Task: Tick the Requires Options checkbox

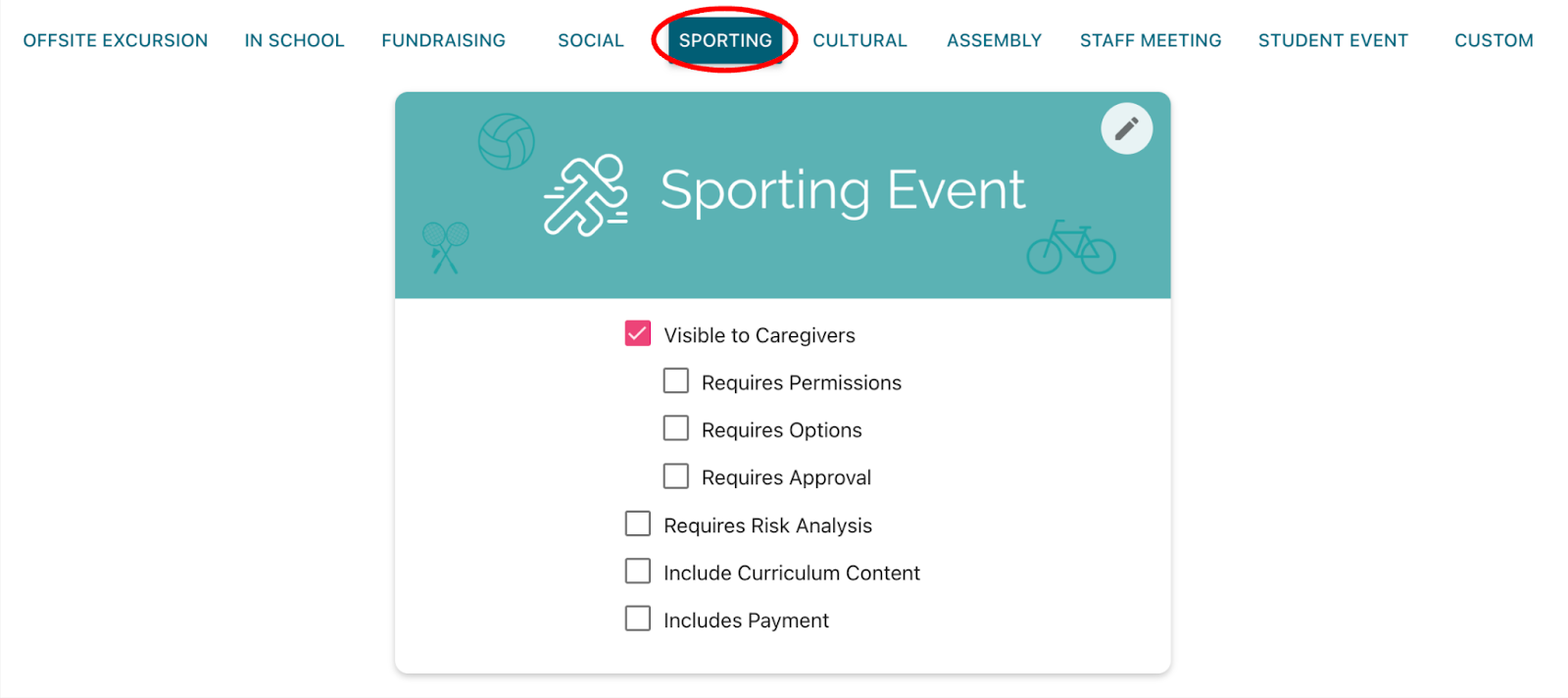Action: click(x=676, y=428)
